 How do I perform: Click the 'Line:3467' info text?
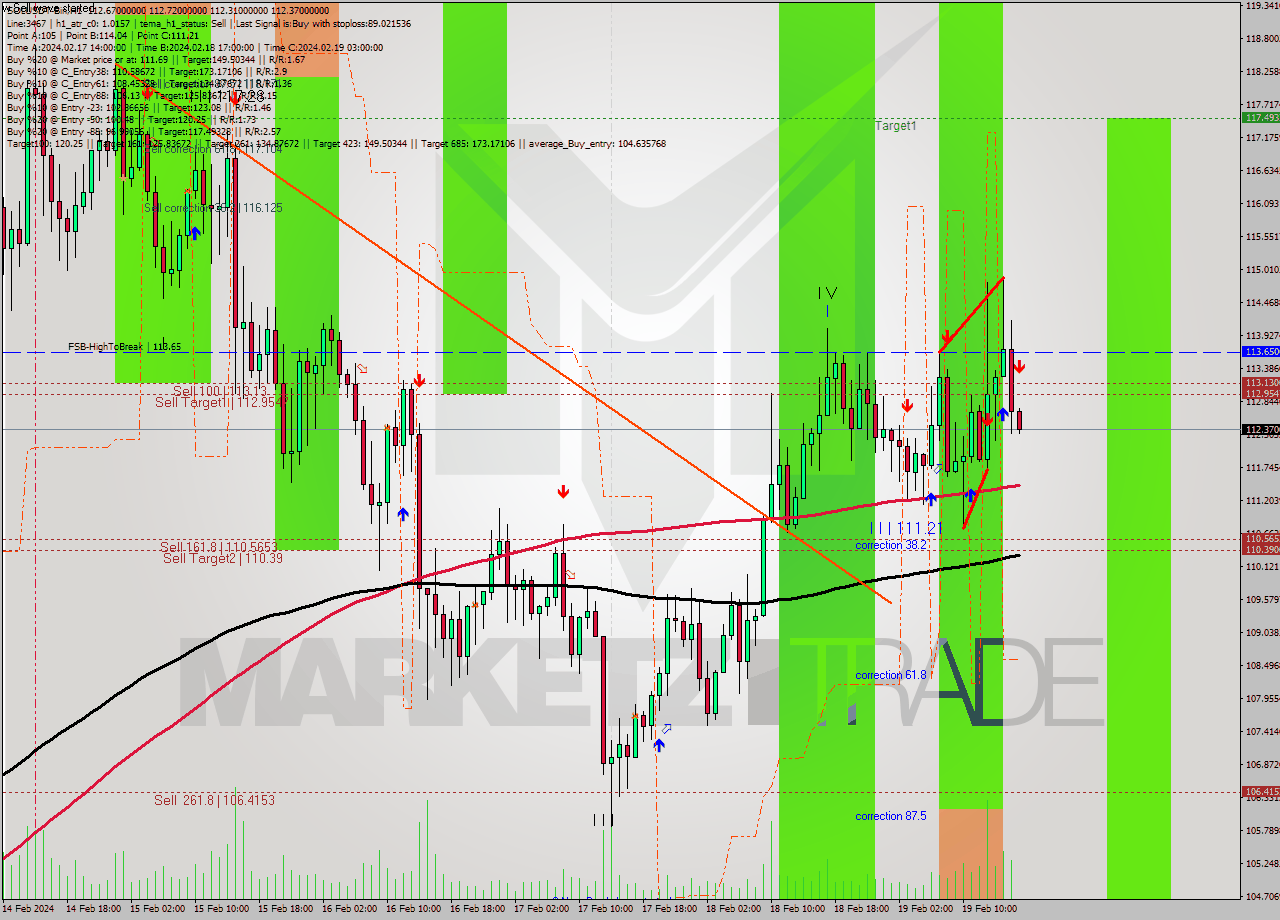[26, 23]
